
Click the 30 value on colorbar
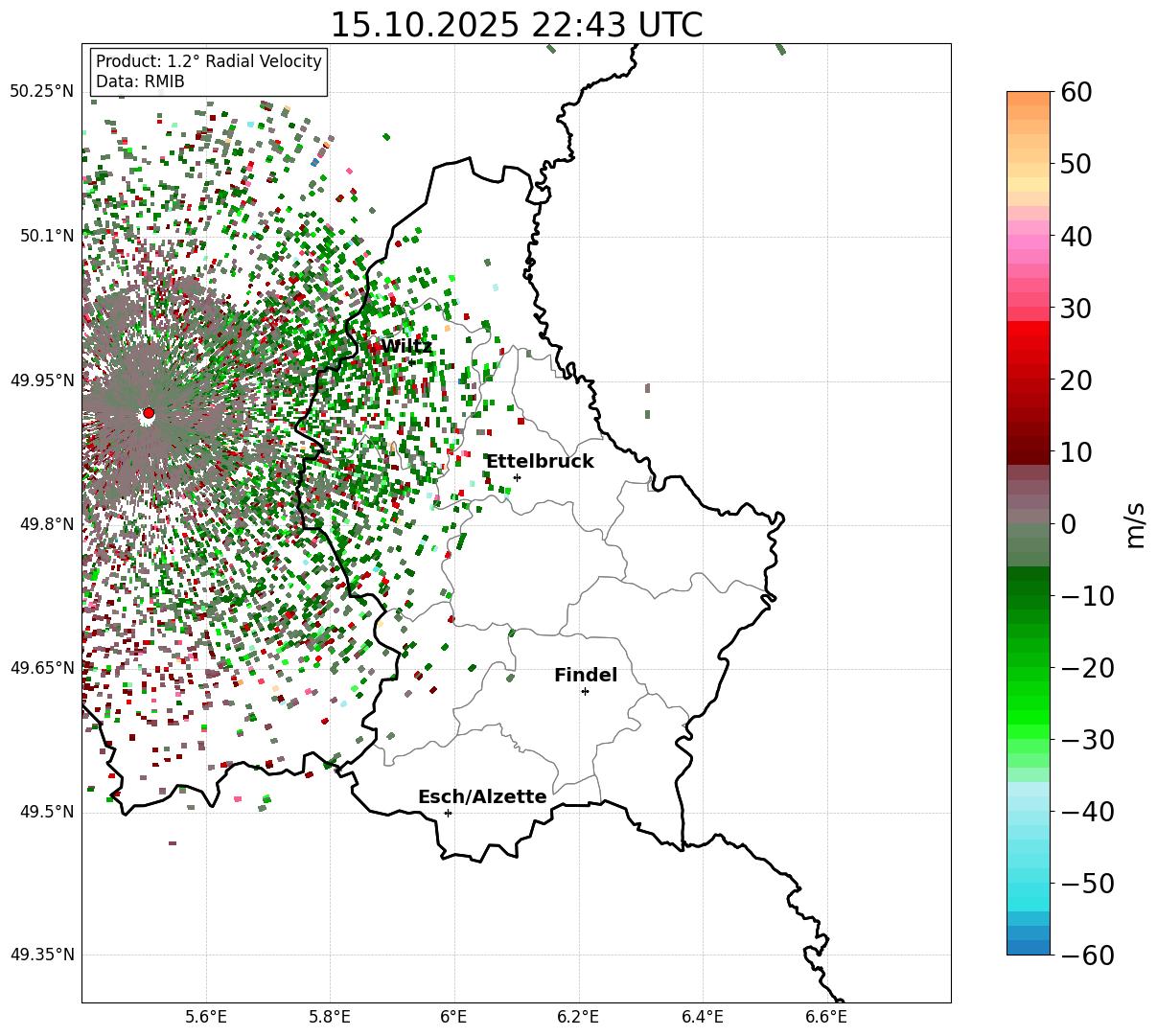click(1076, 309)
